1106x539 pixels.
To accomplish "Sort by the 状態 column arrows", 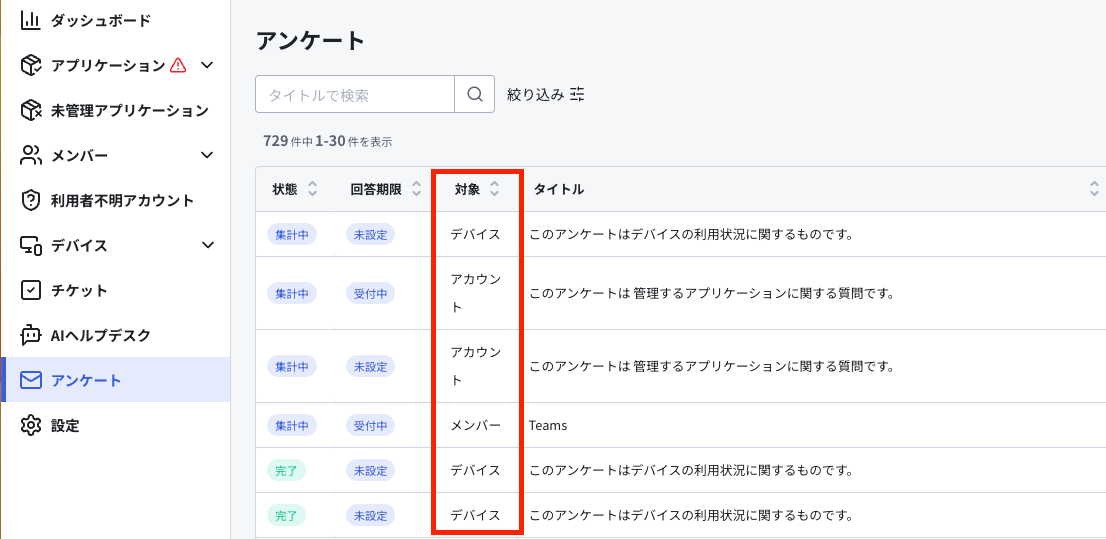I will [312, 189].
